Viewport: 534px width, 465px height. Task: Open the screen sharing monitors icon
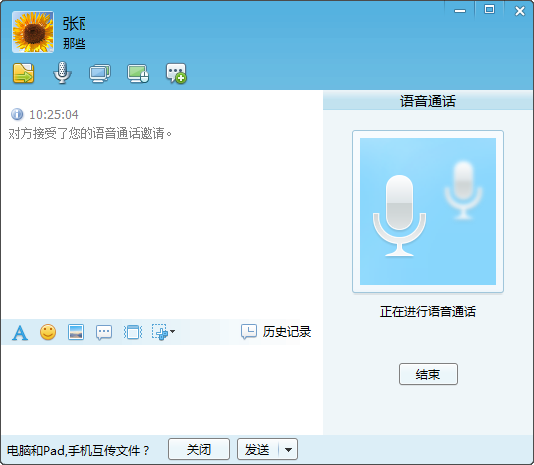100,73
